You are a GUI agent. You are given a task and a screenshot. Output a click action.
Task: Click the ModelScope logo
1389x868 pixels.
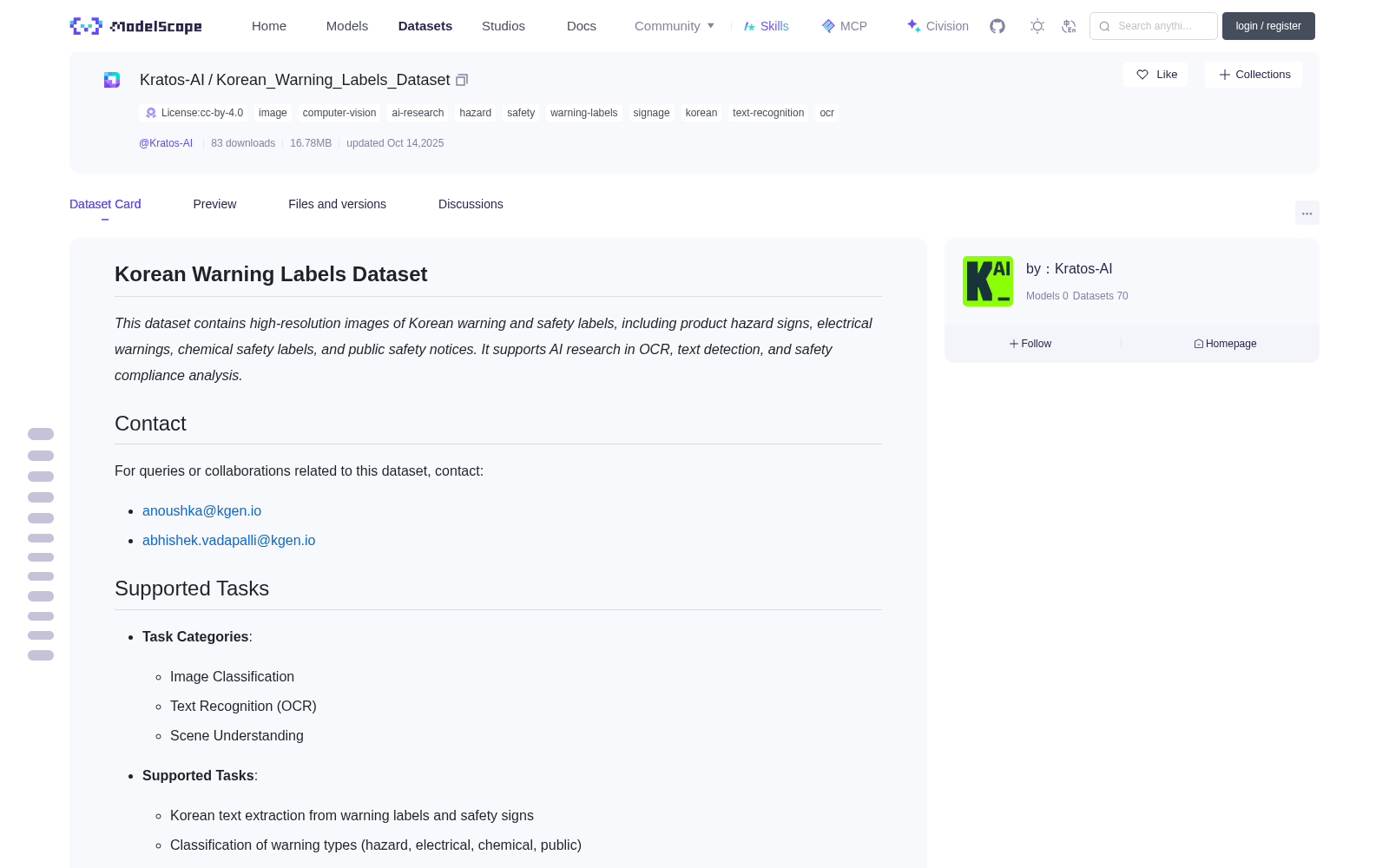click(135, 26)
